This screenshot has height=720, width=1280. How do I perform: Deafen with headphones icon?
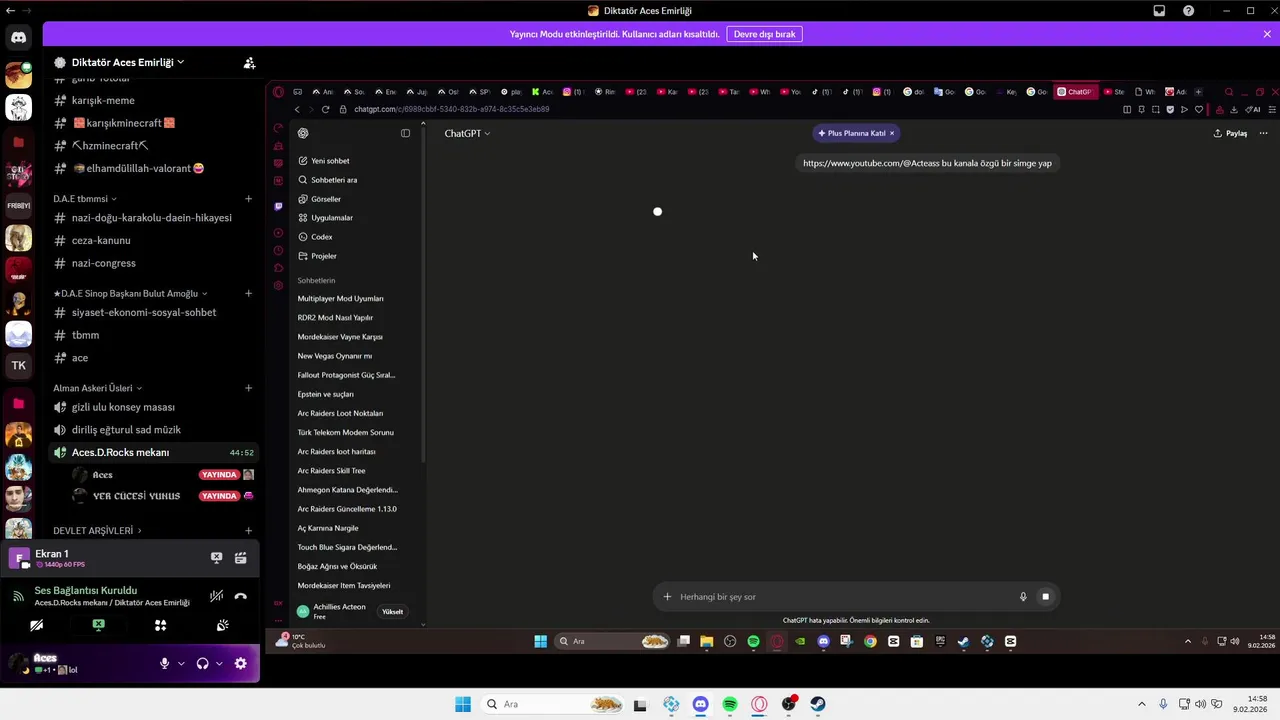click(x=203, y=663)
